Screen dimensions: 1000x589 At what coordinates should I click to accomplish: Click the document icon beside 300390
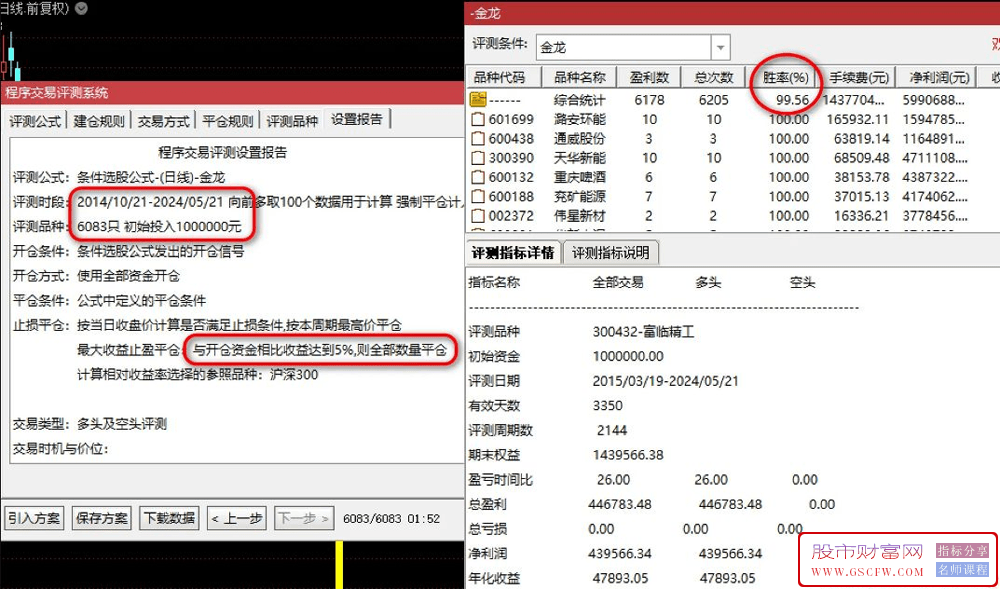[478, 157]
